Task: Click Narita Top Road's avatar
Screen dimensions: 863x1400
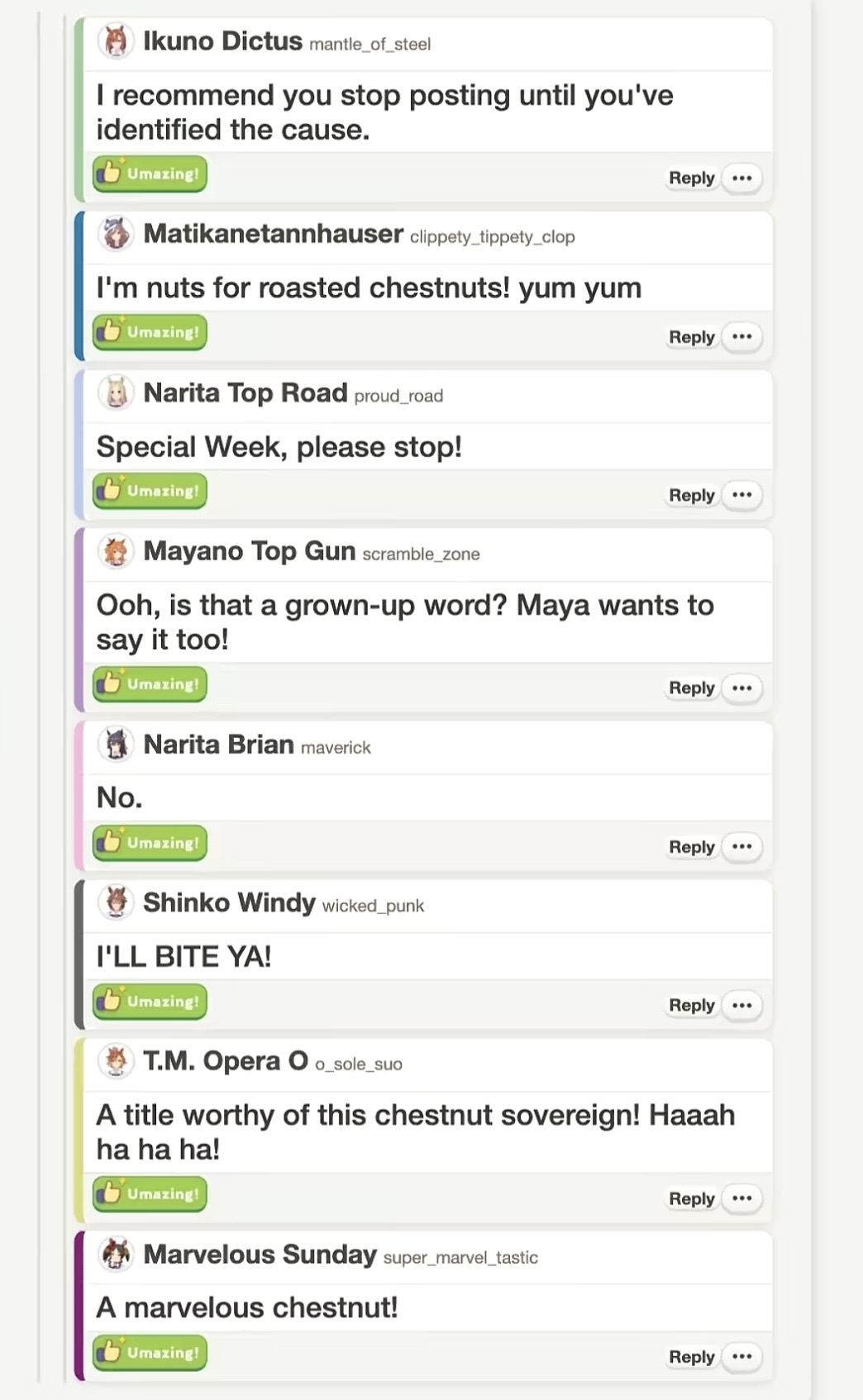Action: (116, 393)
